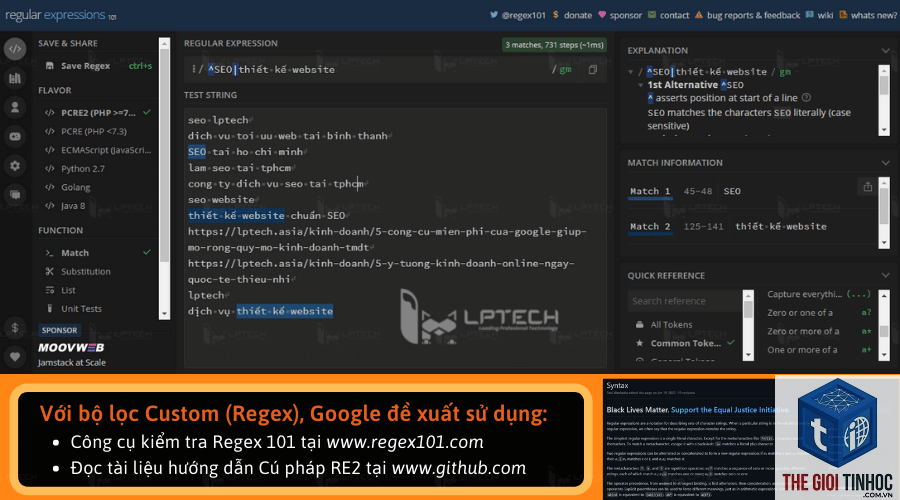Click the dollar donate icon in sidebar
Viewport: 900px width, 500px height.
click(x=15, y=328)
